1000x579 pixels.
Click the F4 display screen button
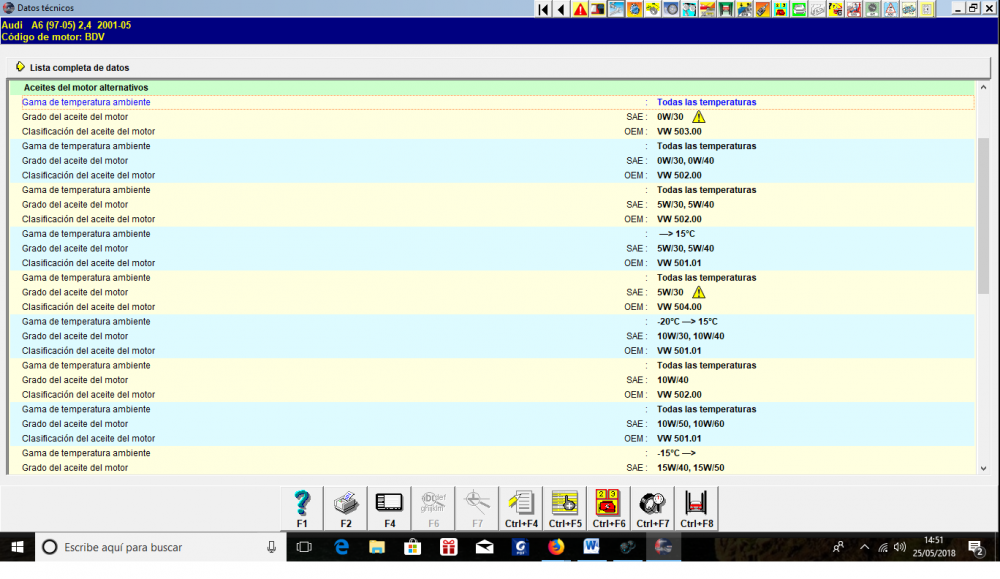pos(390,508)
